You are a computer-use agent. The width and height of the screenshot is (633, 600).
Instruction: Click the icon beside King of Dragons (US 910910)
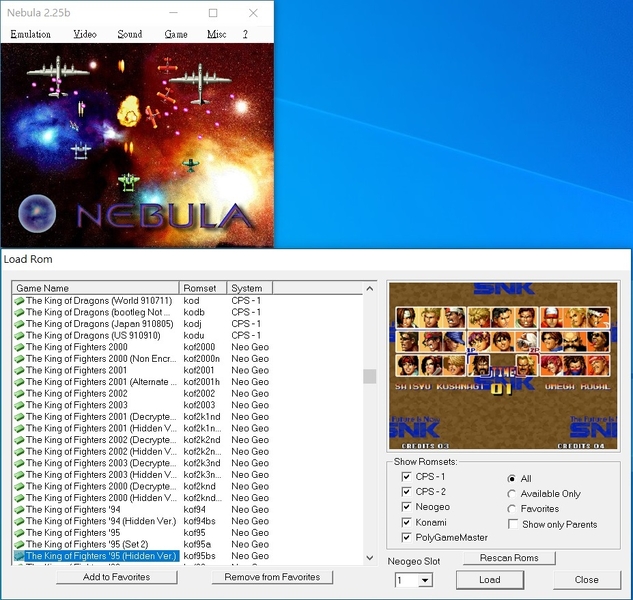tap(19, 336)
